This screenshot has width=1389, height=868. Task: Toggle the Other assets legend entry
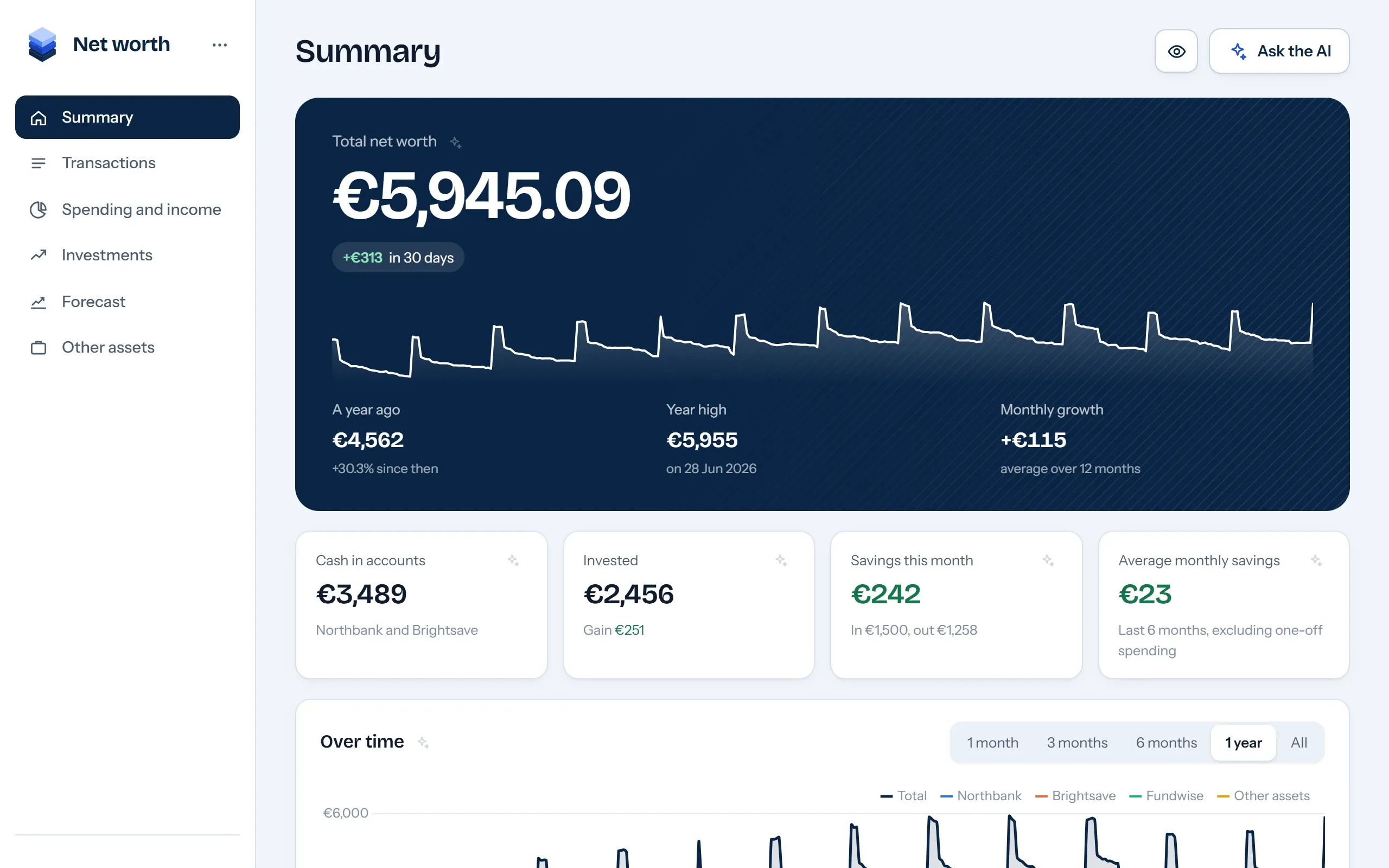(x=1263, y=796)
